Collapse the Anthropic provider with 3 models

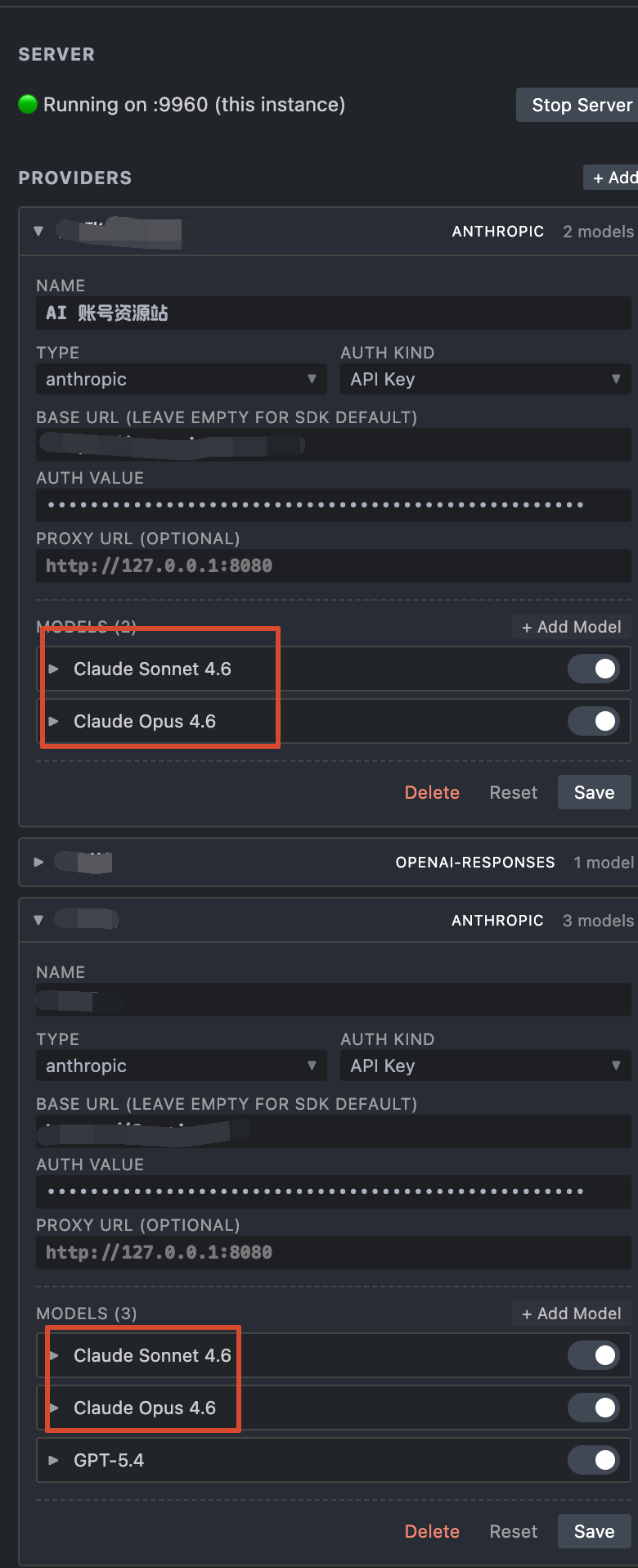click(38, 921)
